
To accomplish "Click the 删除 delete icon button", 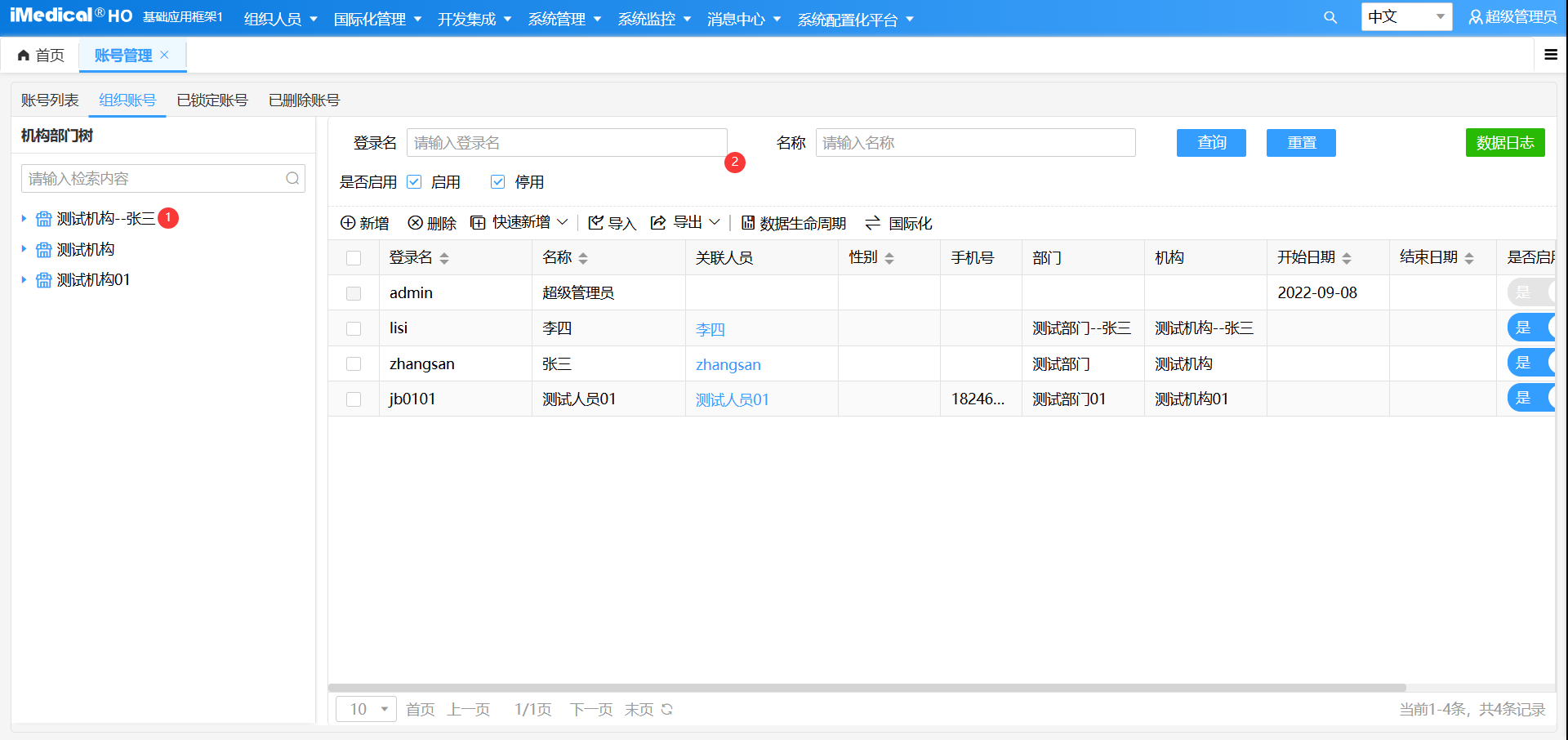I will [416, 223].
